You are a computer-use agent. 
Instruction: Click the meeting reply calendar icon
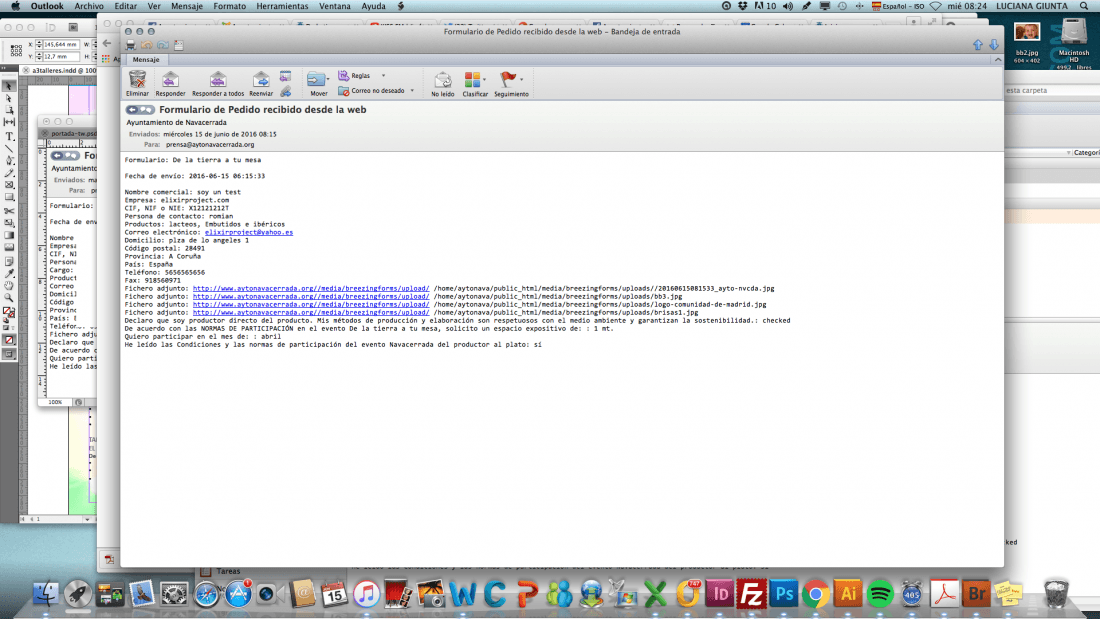point(286,76)
